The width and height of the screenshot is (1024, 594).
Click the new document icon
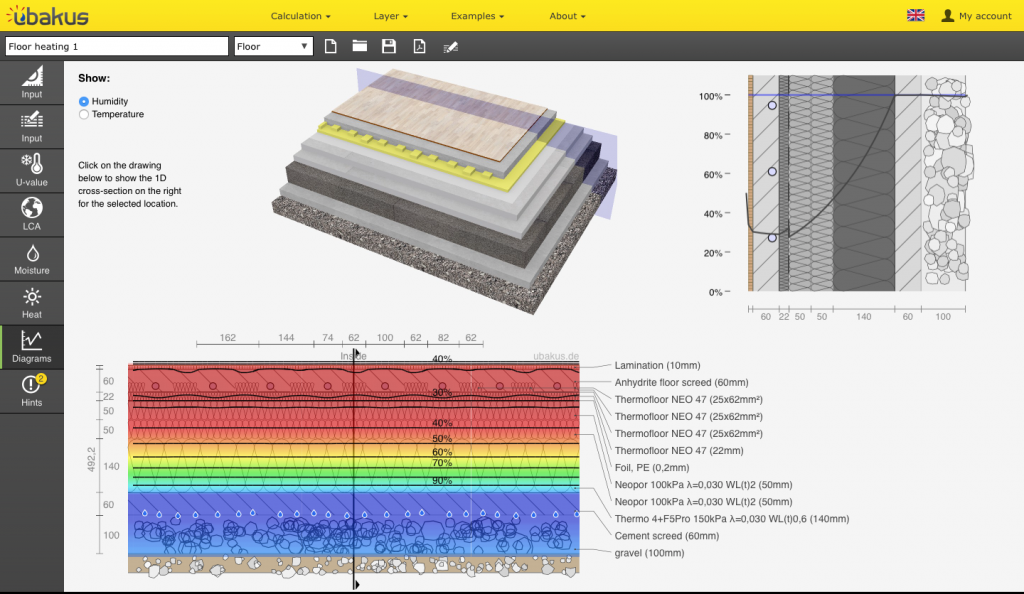[331, 47]
